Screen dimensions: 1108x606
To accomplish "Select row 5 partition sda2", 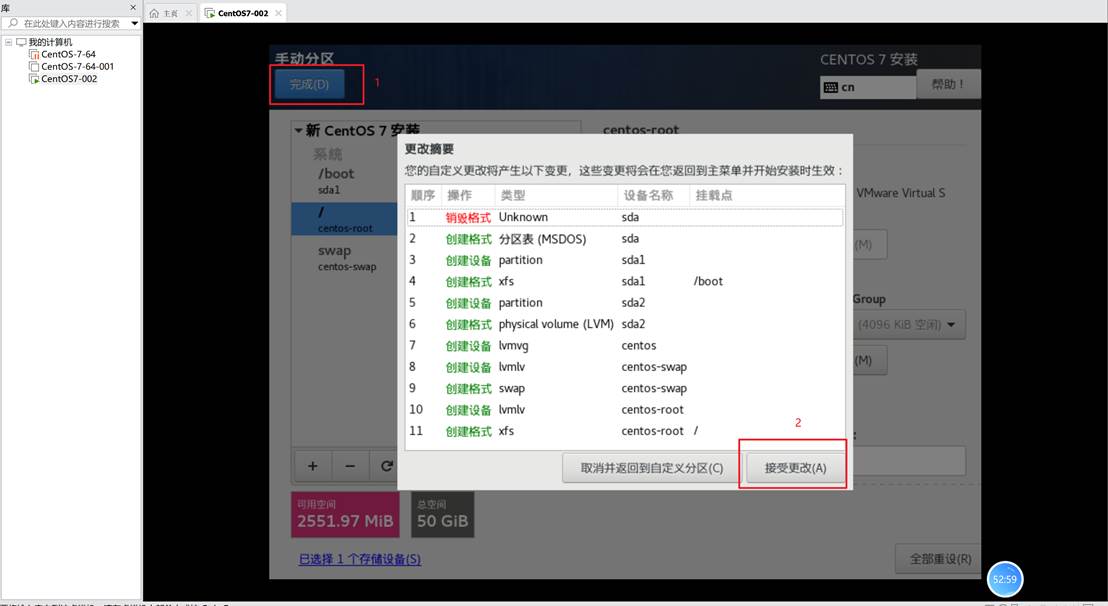I will [x=625, y=302].
